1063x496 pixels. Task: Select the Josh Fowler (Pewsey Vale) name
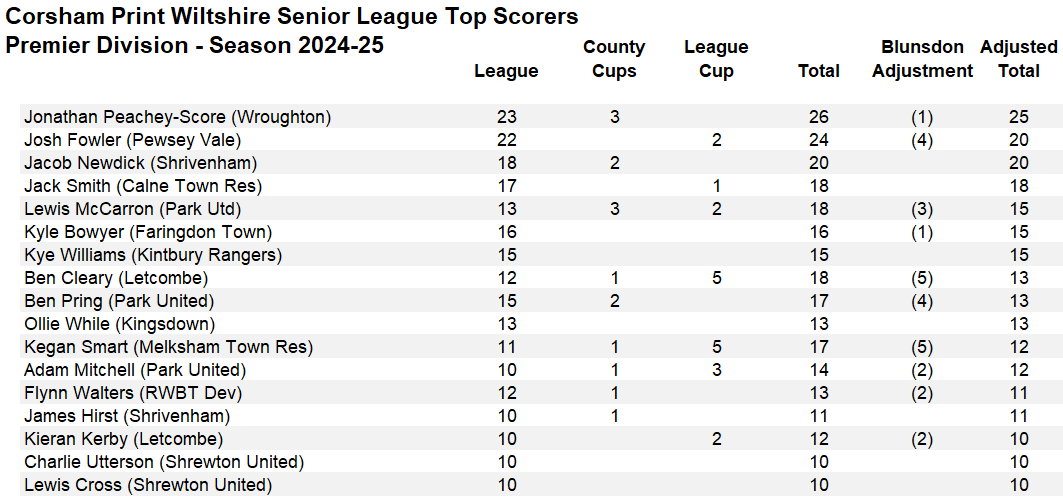click(132, 140)
